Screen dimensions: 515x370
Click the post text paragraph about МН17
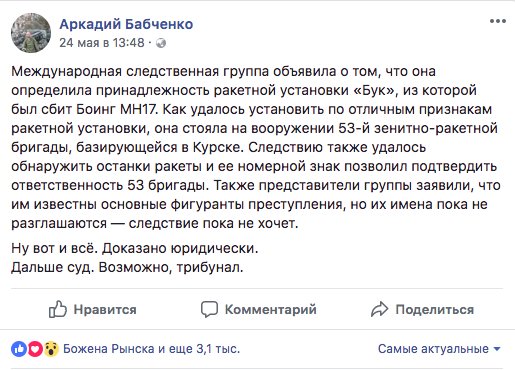coord(256,147)
